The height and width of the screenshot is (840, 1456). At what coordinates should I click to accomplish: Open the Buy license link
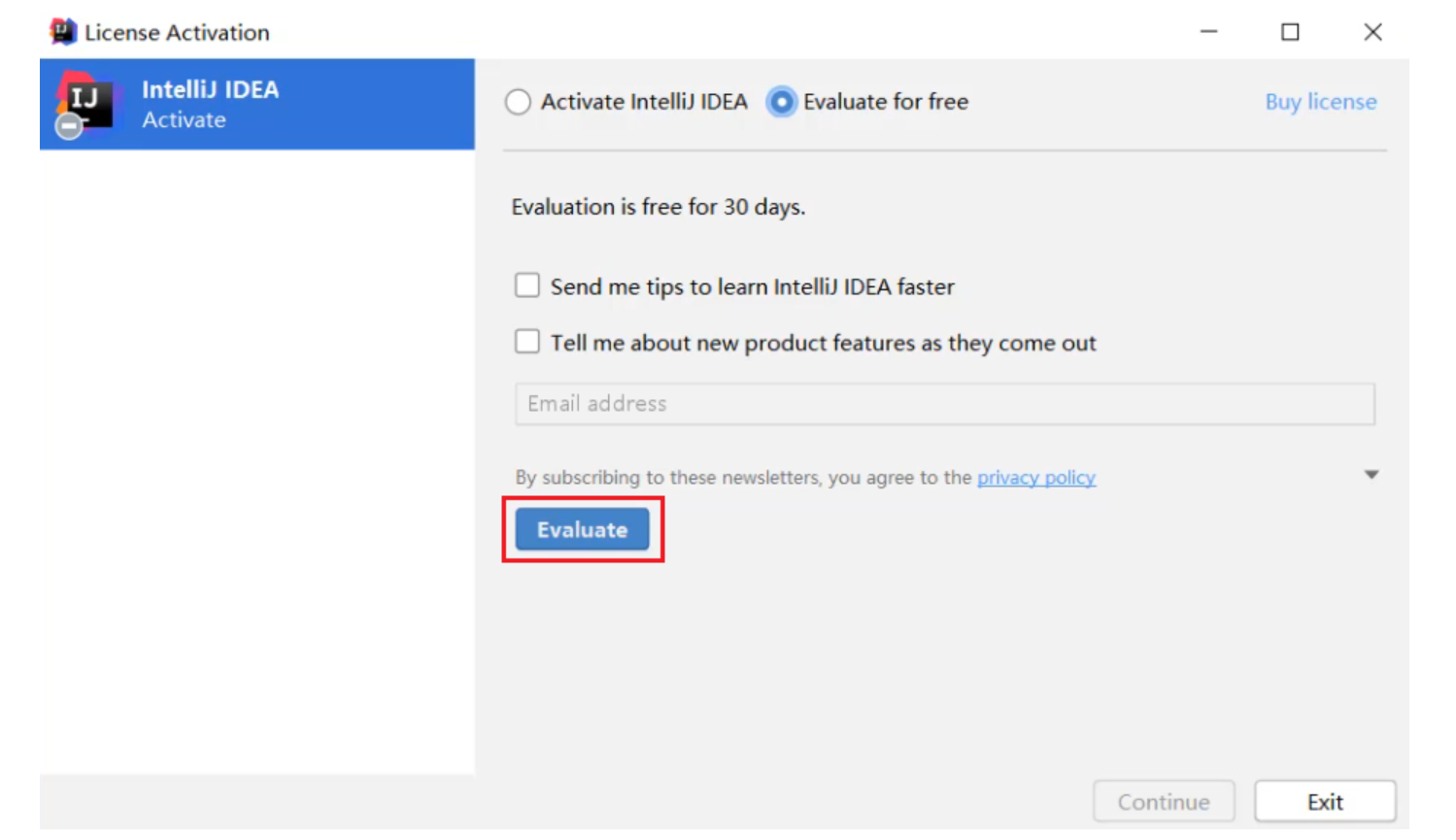[x=1320, y=102]
